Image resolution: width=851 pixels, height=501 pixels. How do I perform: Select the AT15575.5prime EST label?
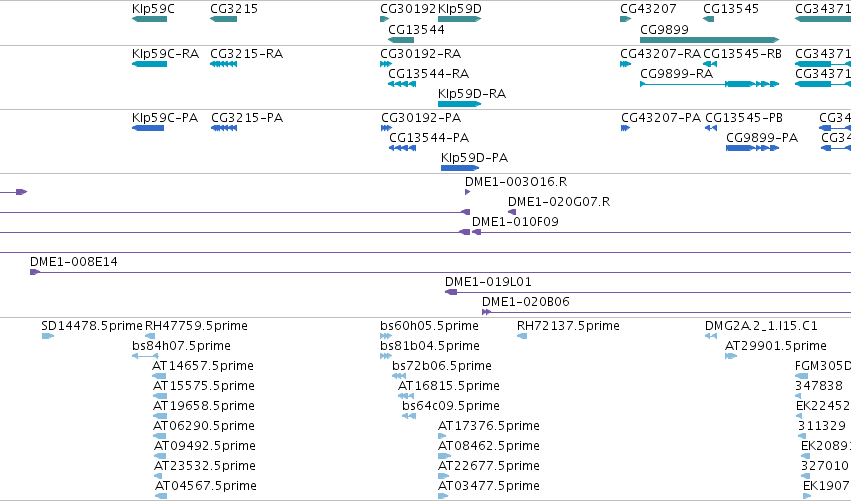[204, 386]
